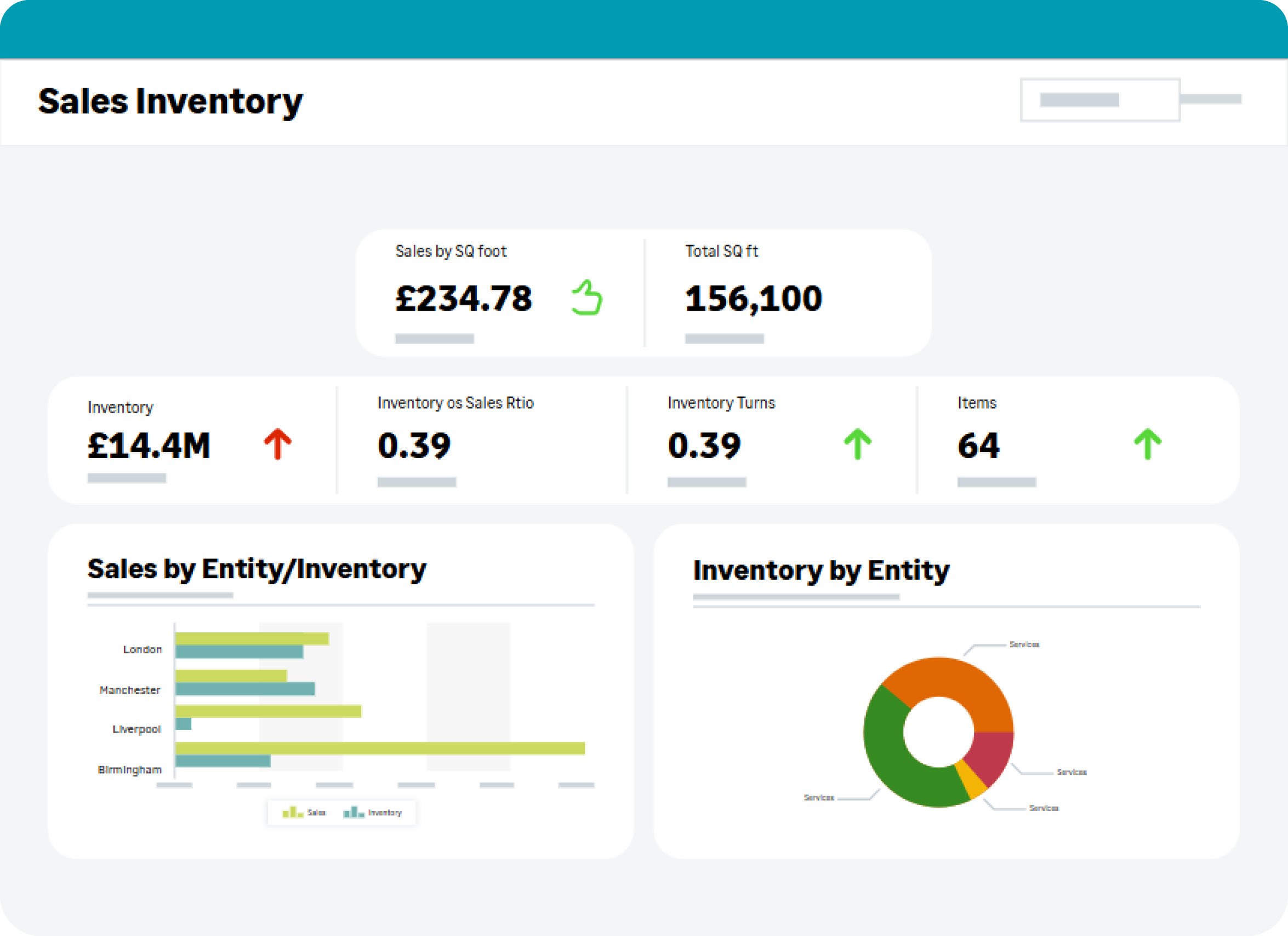Click the green arrow on the Items card

click(1147, 443)
